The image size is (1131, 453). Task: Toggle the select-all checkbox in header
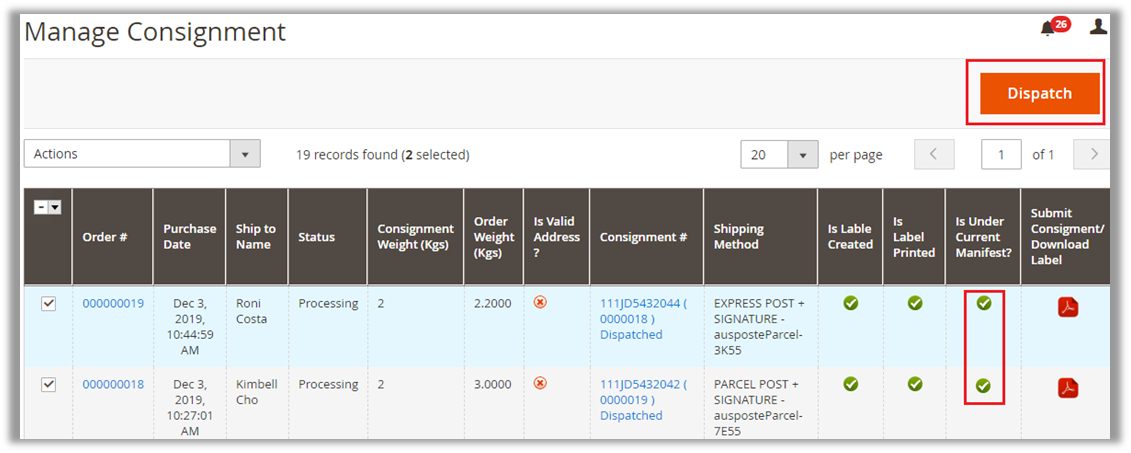tap(41, 207)
